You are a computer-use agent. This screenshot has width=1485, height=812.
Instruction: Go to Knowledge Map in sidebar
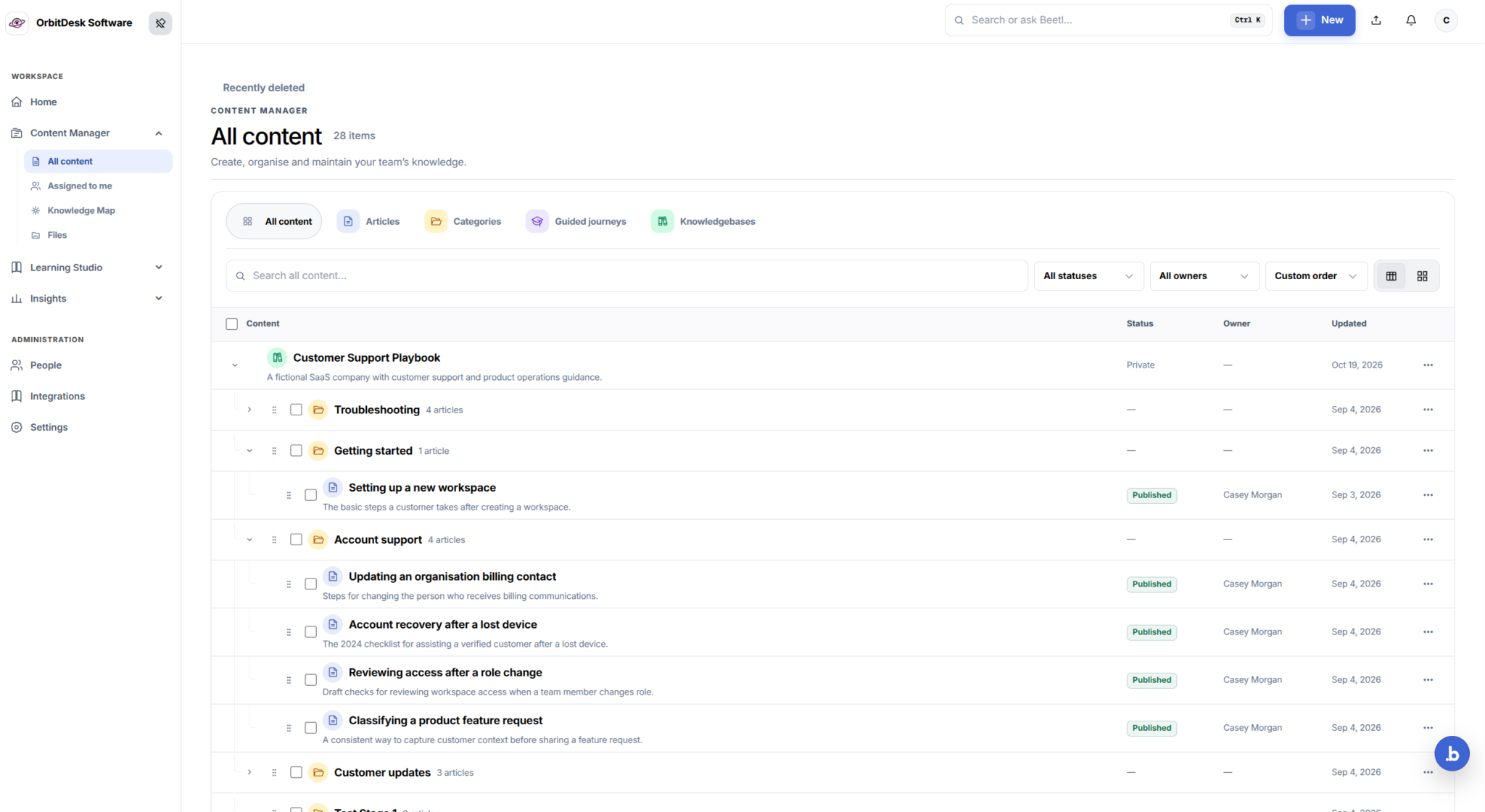[81, 211]
